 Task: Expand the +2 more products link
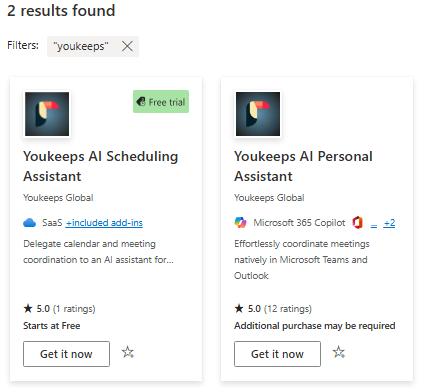(389, 223)
